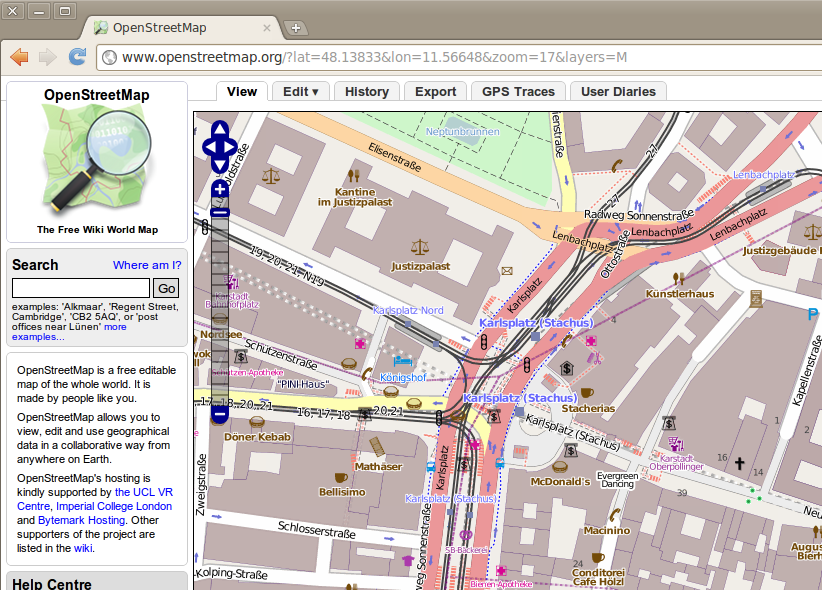
Task: Click the restaurant icon above Künstlerhaus
Action: pos(678,277)
